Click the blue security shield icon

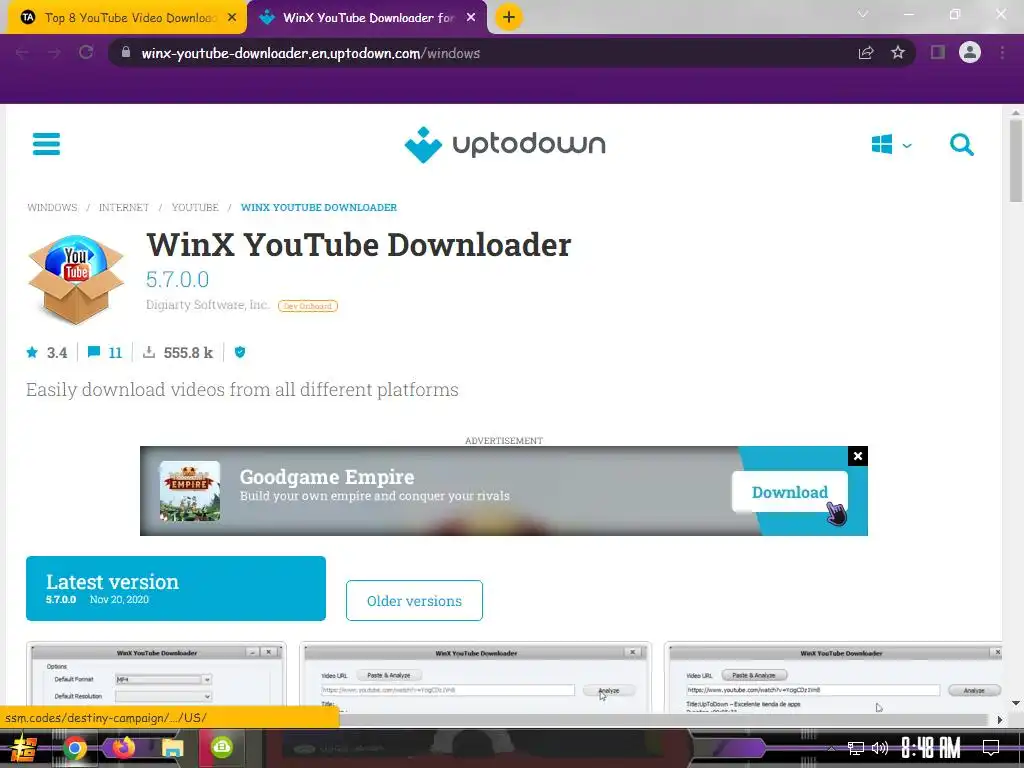click(240, 353)
